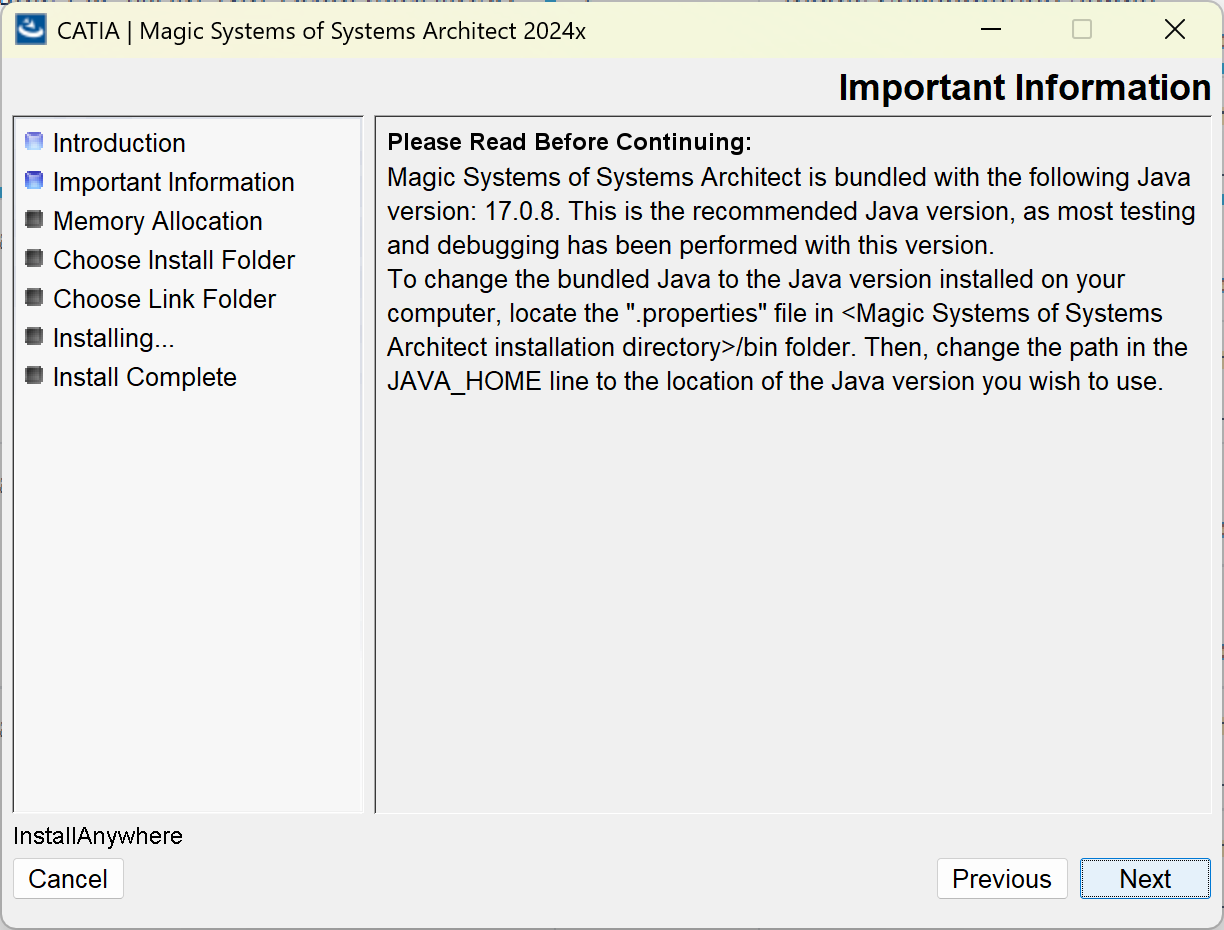Click the Installing... step bullet icon
The image size is (1224, 930).
point(35,337)
